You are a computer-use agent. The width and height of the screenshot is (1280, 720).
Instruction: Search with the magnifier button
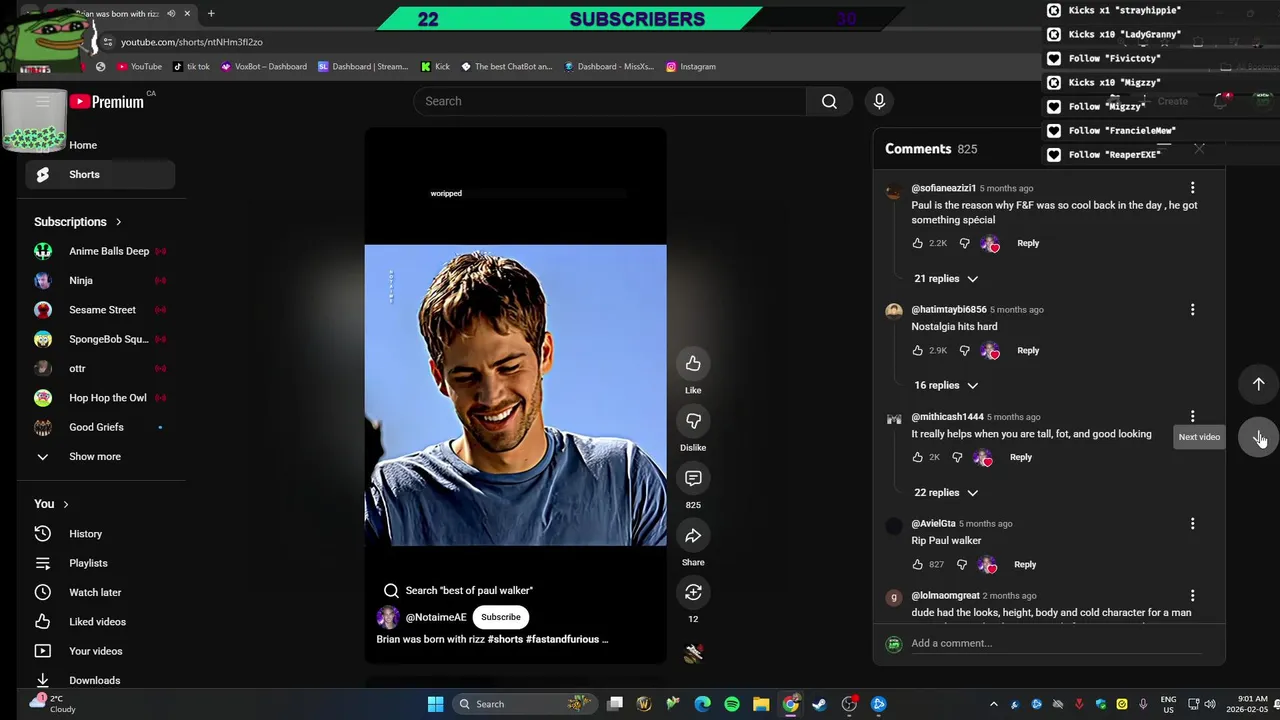click(x=829, y=101)
